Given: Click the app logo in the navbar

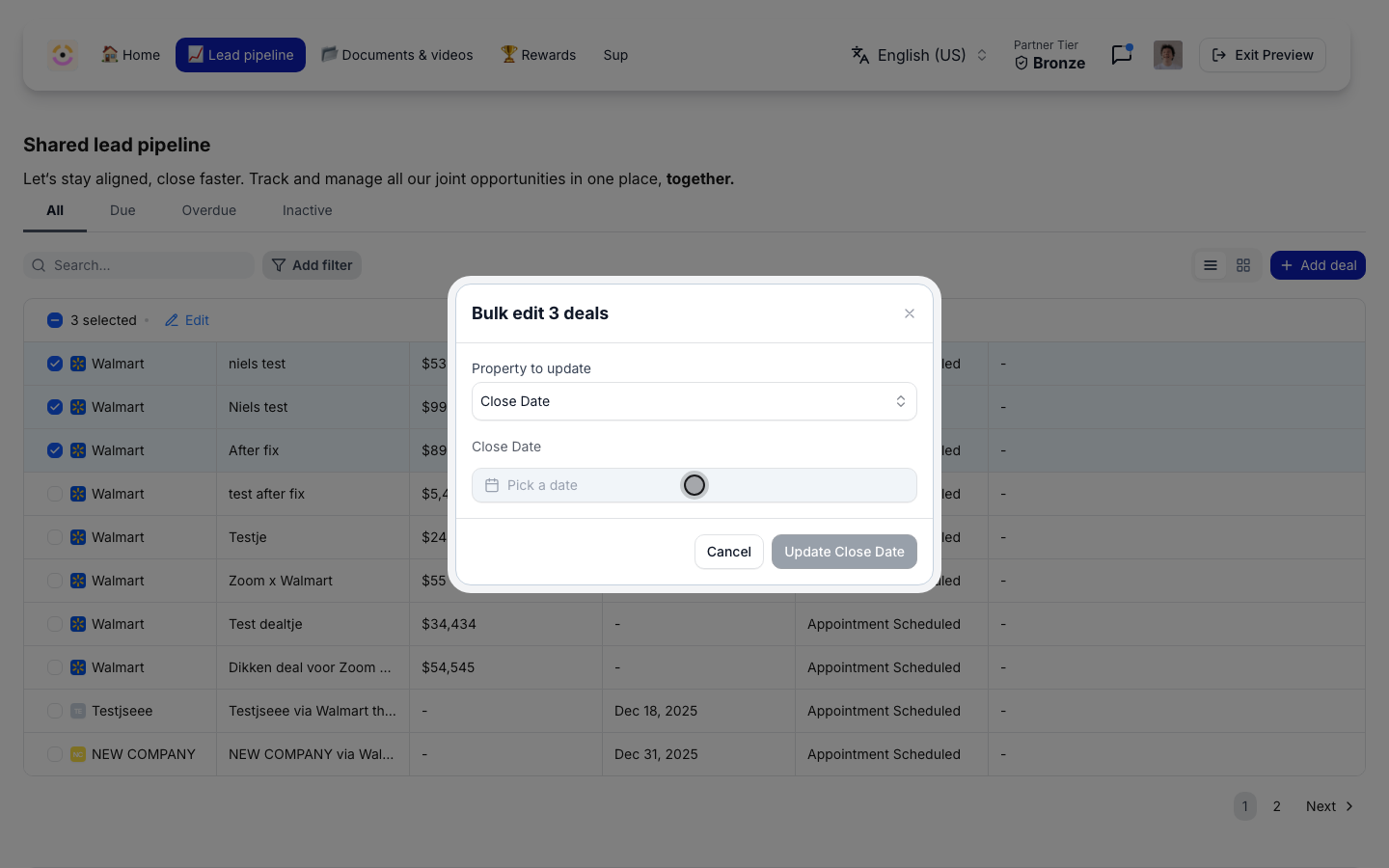Looking at the screenshot, I should [63, 55].
